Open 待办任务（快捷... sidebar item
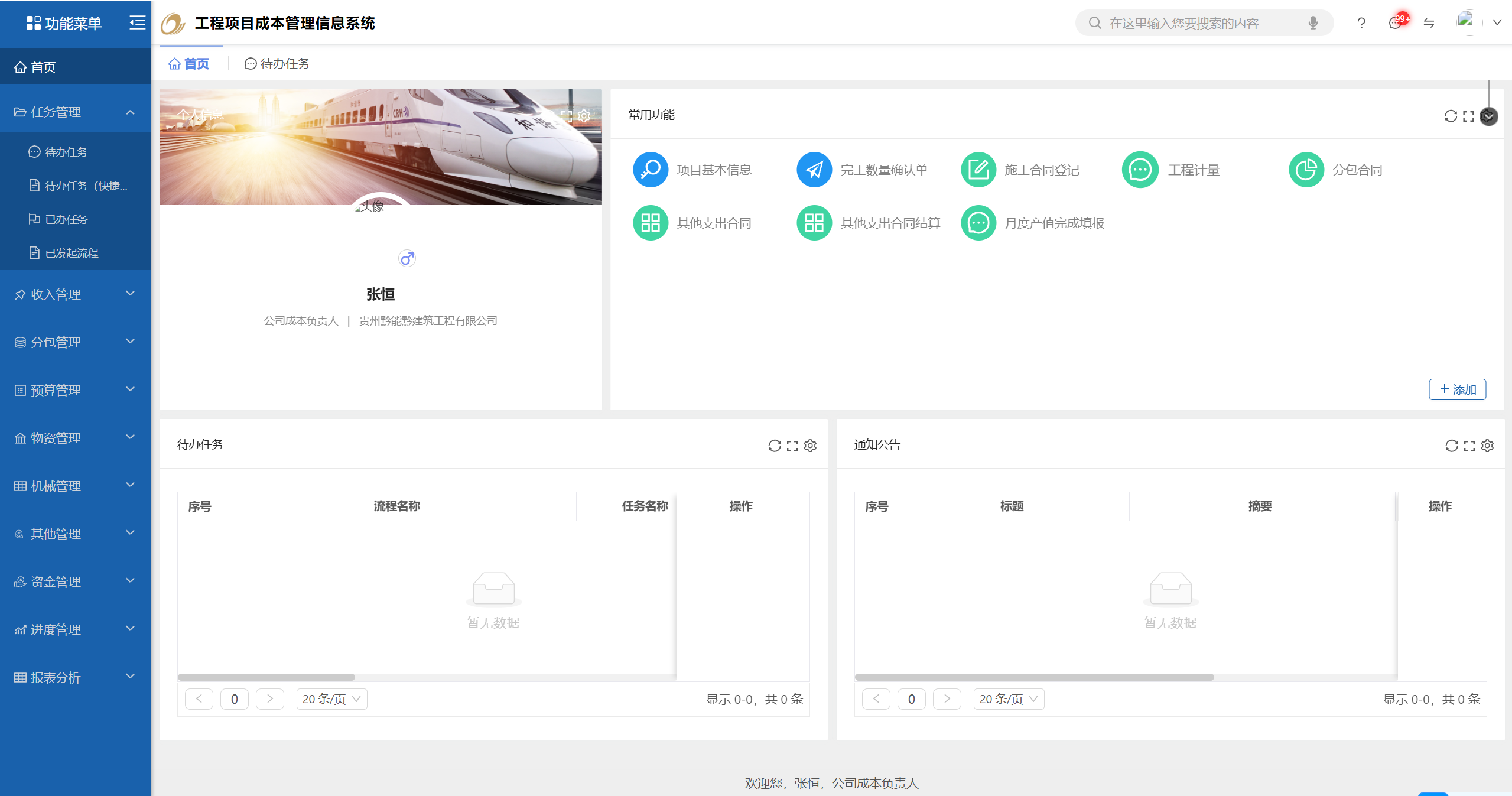This screenshot has width=1512, height=796. (75, 186)
